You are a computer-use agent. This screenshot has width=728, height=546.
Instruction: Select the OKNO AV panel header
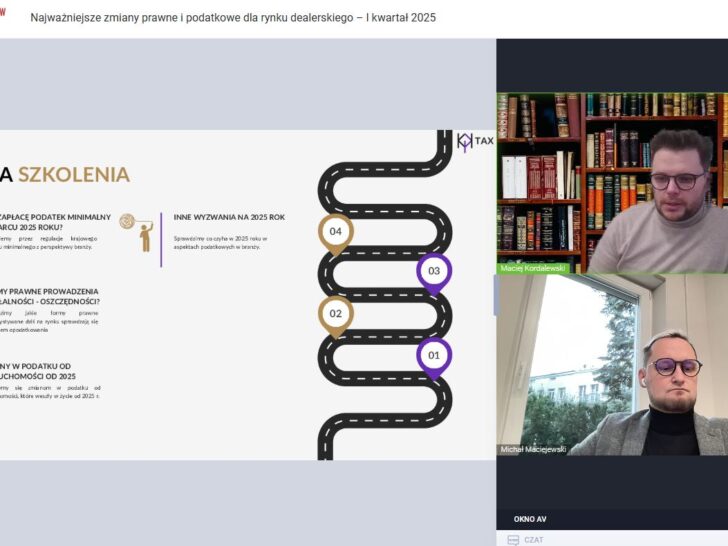531,519
